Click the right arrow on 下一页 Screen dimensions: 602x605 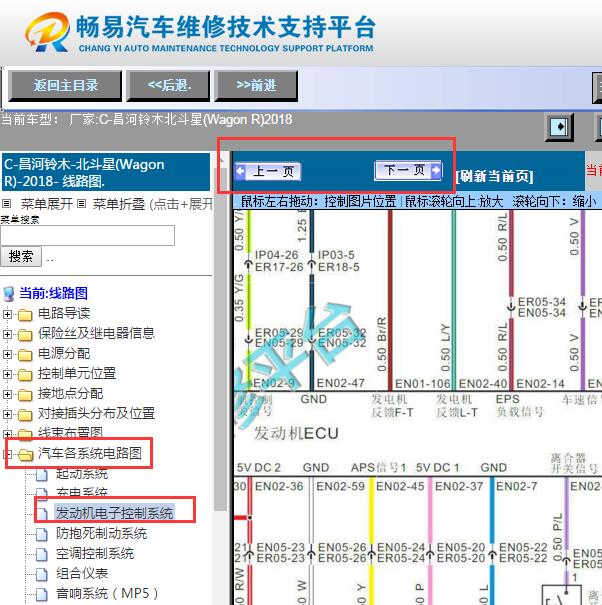(436, 170)
